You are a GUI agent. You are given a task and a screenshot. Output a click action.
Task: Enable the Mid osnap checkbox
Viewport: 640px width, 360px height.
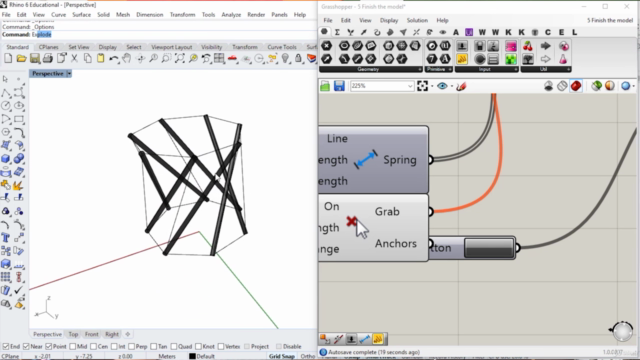73,347
